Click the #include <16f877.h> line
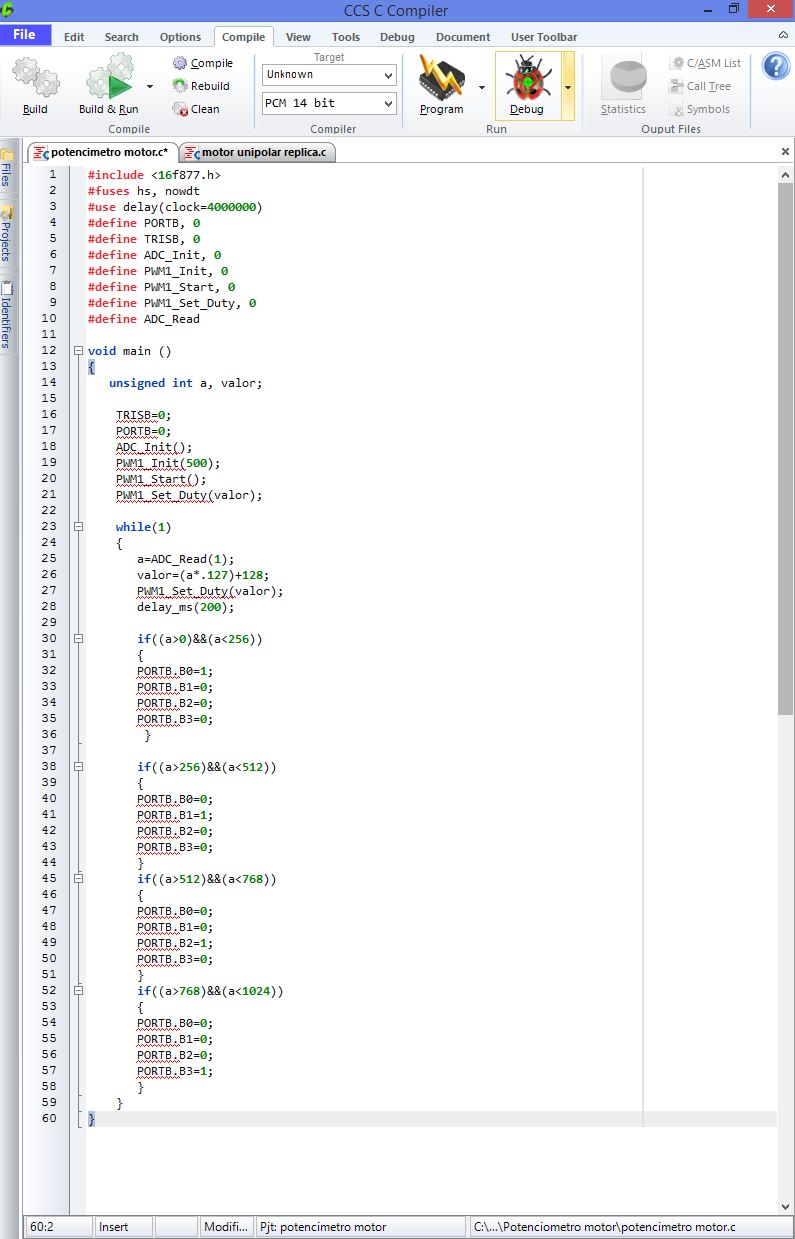795x1239 pixels. click(x=154, y=175)
